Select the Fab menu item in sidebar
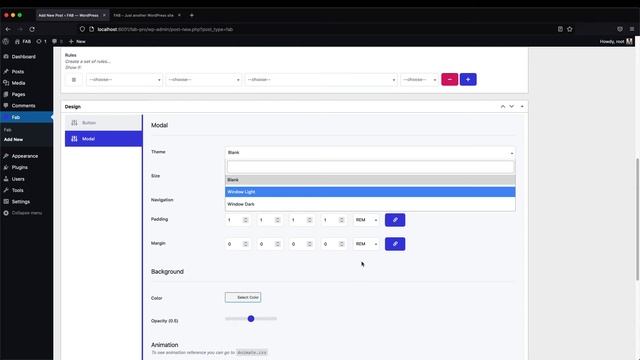Screen dimensions: 640x360 coord(26,117)
